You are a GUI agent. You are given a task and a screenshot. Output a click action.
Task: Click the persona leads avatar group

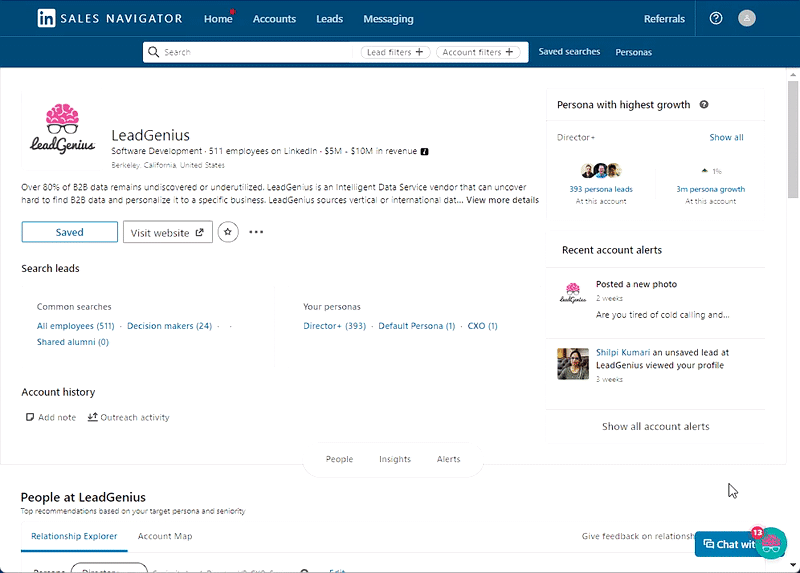click(x=601, y=170)
